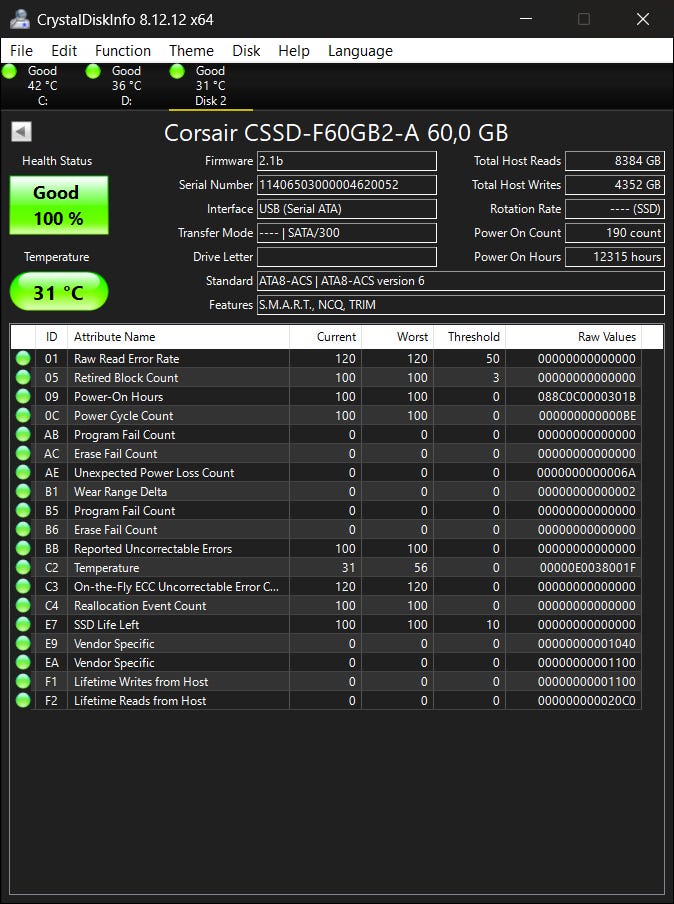
Task: Click the Good 100 % health status button
Action: click(59, 205)
